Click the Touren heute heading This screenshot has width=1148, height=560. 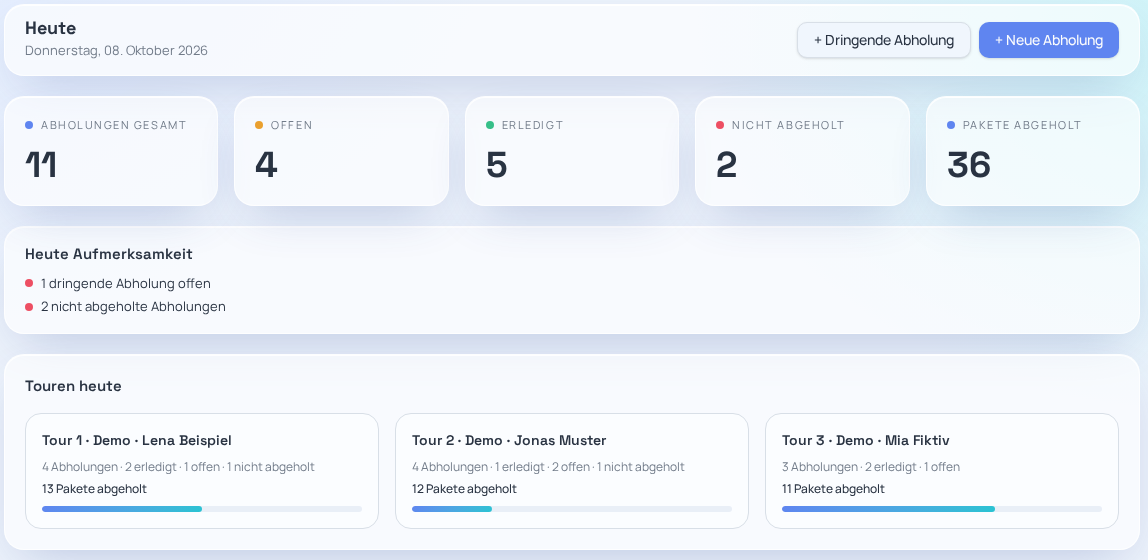[73, 386]
